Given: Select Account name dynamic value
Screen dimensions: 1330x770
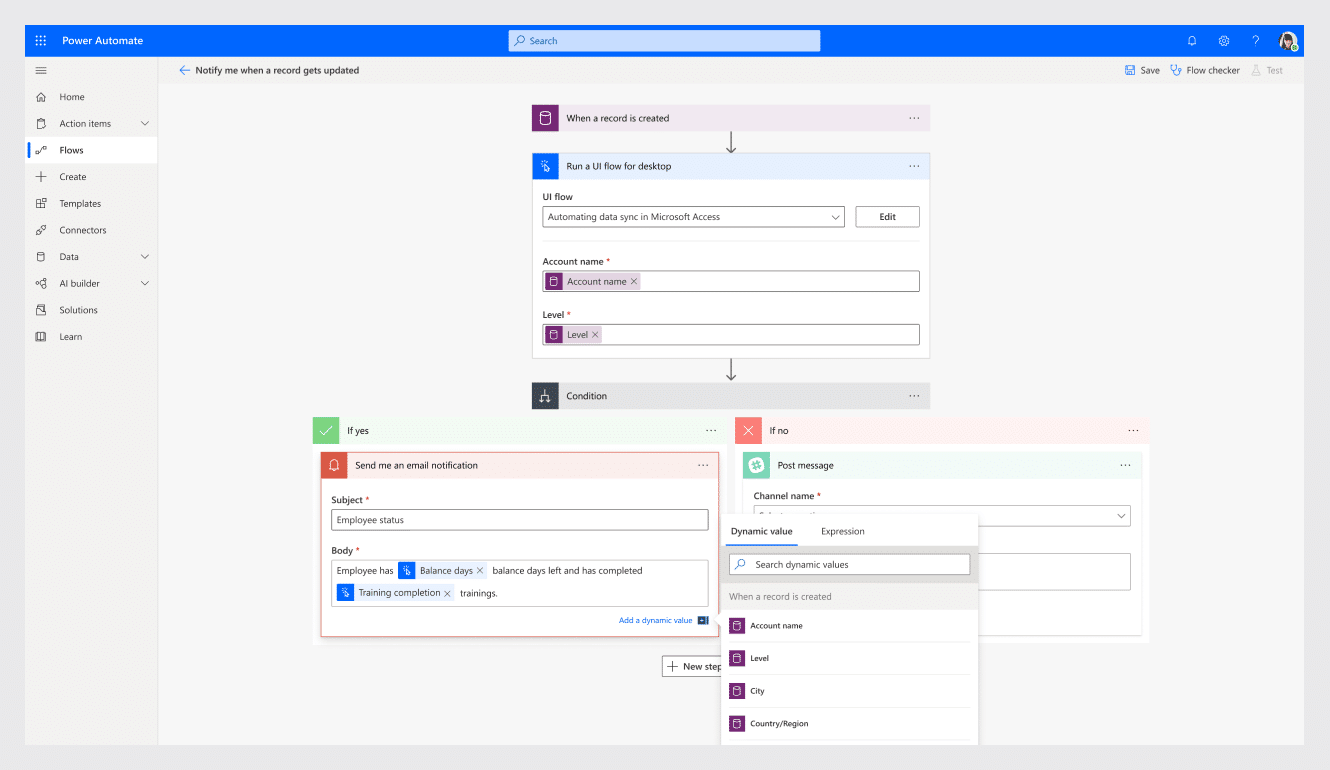Looking at the screenshot, I should click(x=849, y=626).
